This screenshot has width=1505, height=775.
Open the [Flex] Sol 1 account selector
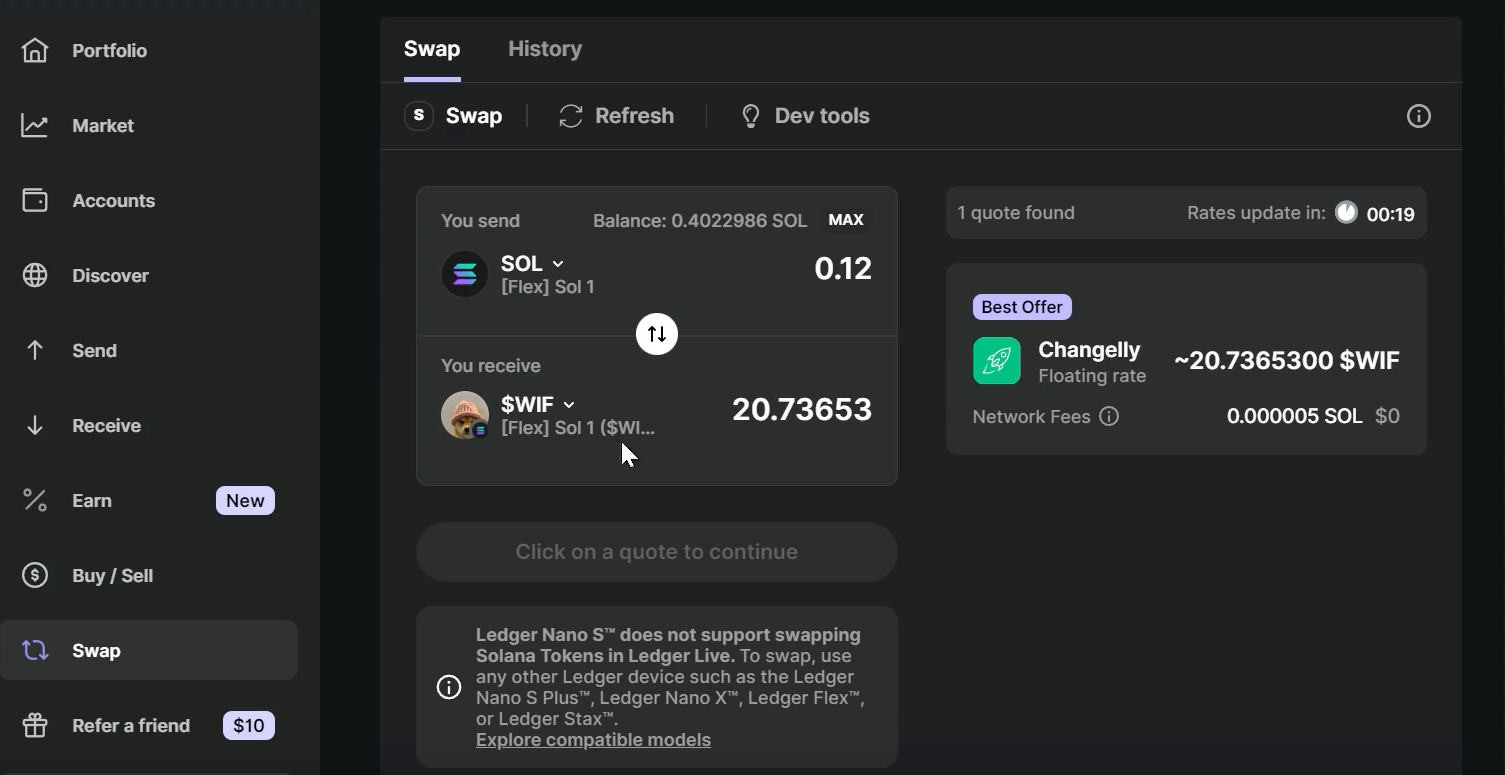click(x=548, y=288)
